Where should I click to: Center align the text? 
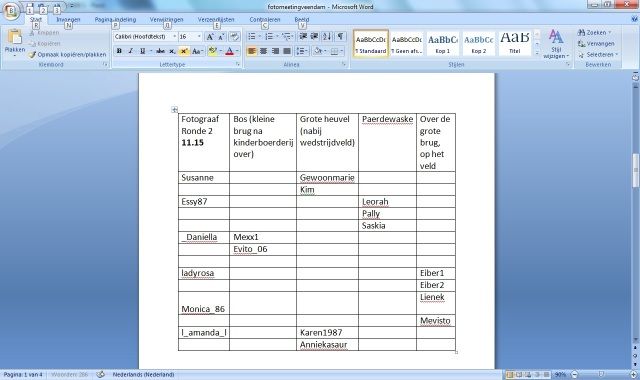point(264,51)
